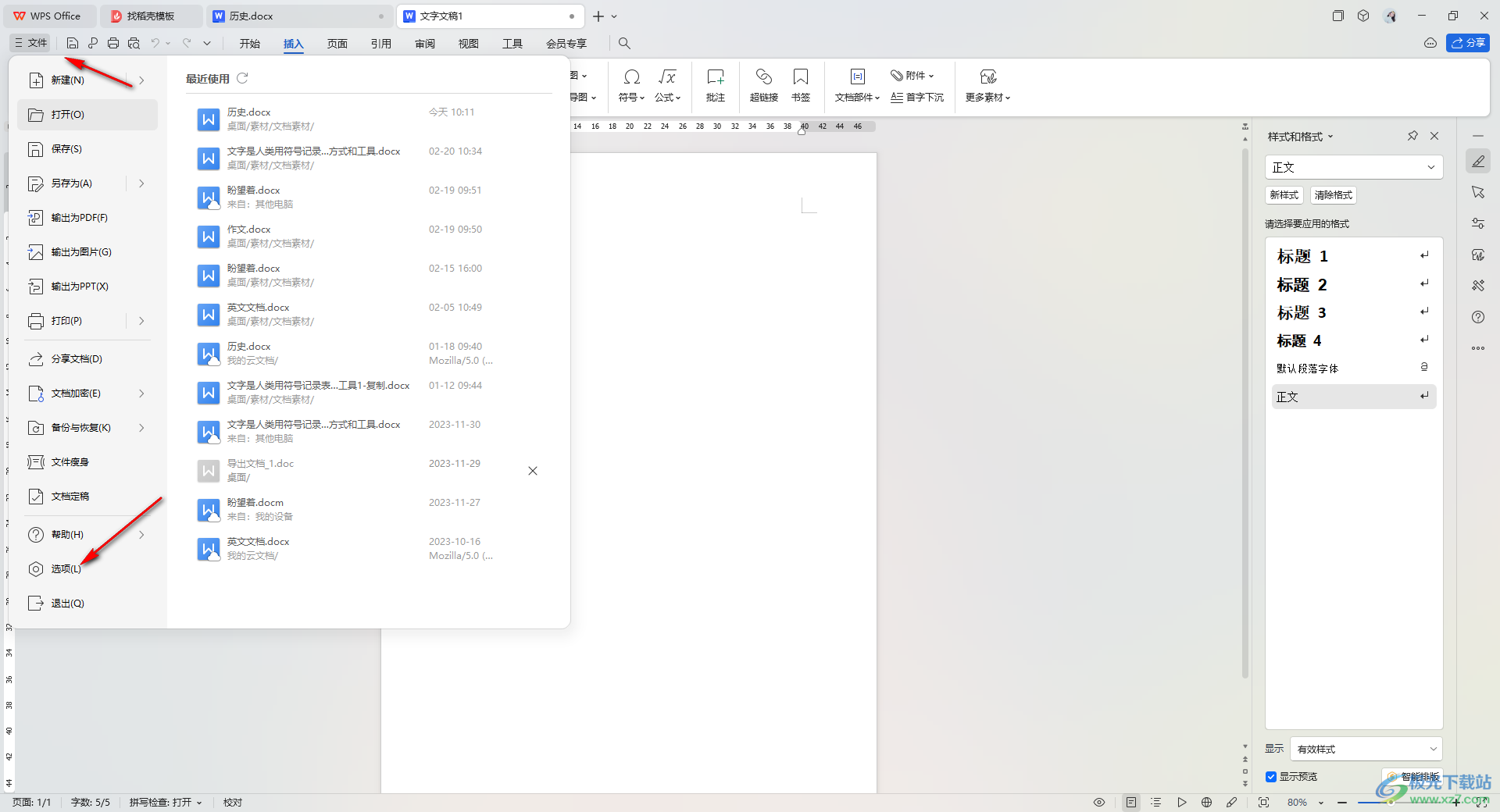Click the Print icon in quick toolbar
The height and width of the screenshot is (812, 1500).
113,44
